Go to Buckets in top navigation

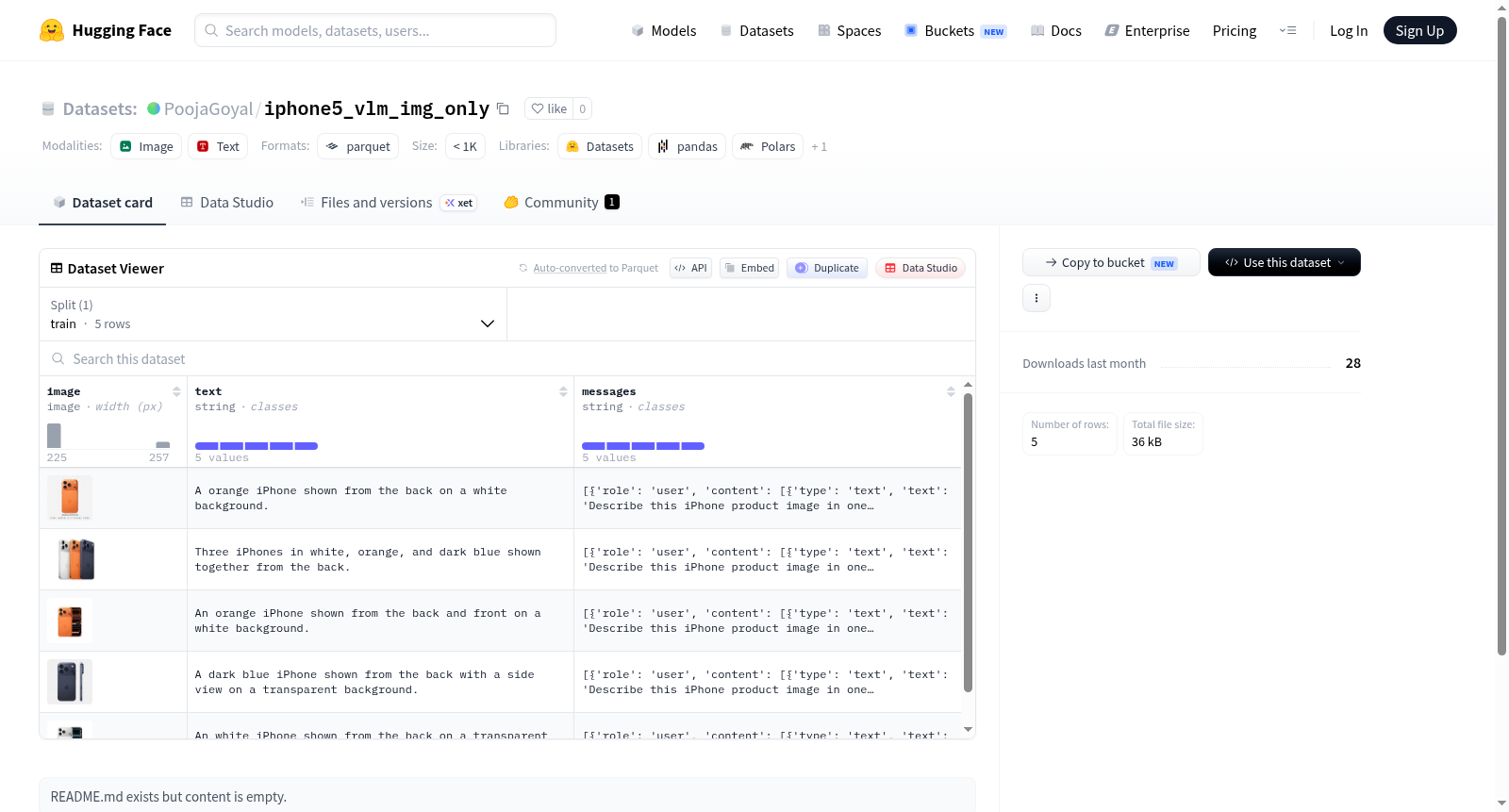coord(955,30)
